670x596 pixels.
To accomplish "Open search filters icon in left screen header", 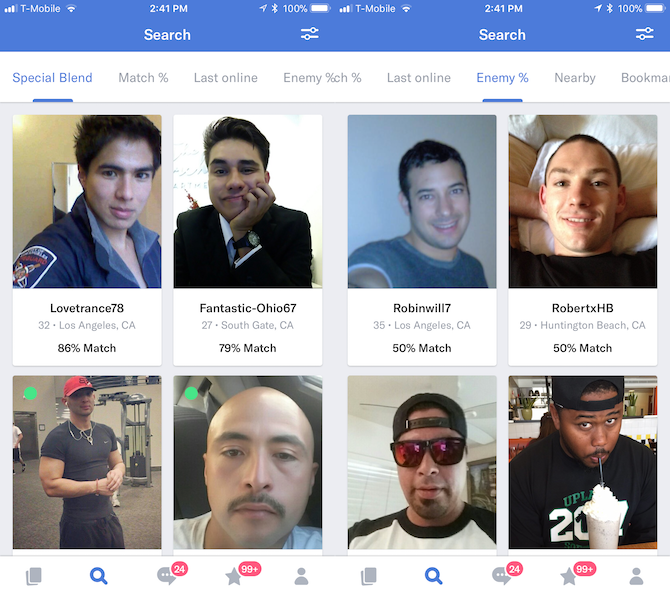I will [309, 34].
